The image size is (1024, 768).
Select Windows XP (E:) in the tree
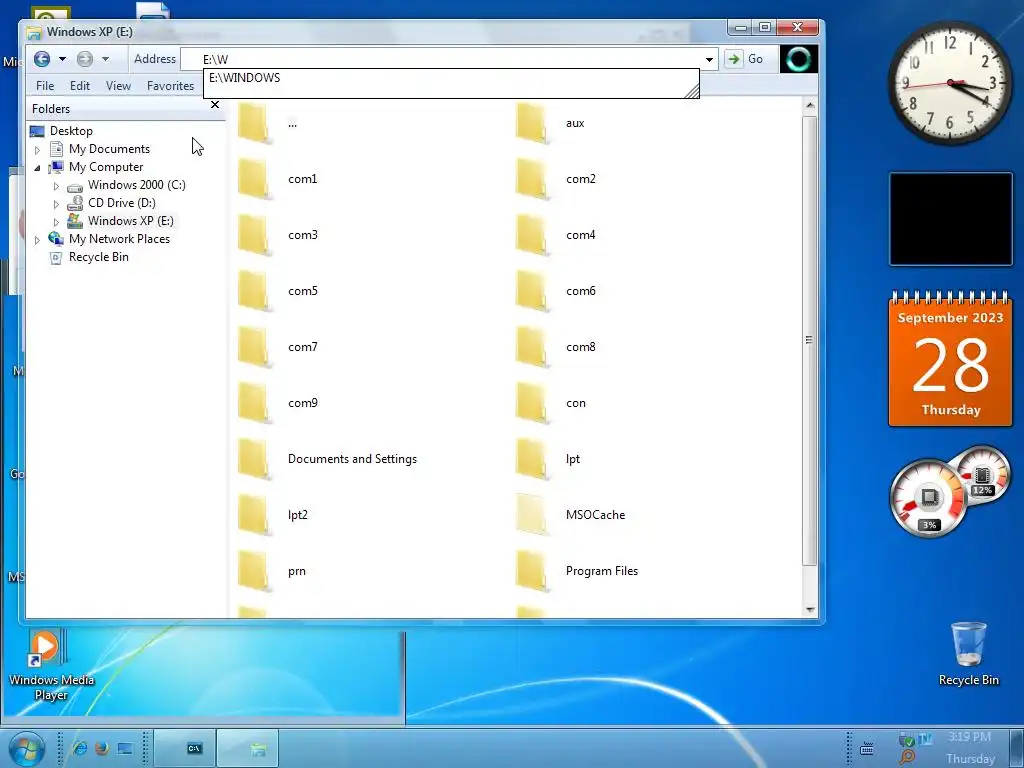click(x=131, y=221)
